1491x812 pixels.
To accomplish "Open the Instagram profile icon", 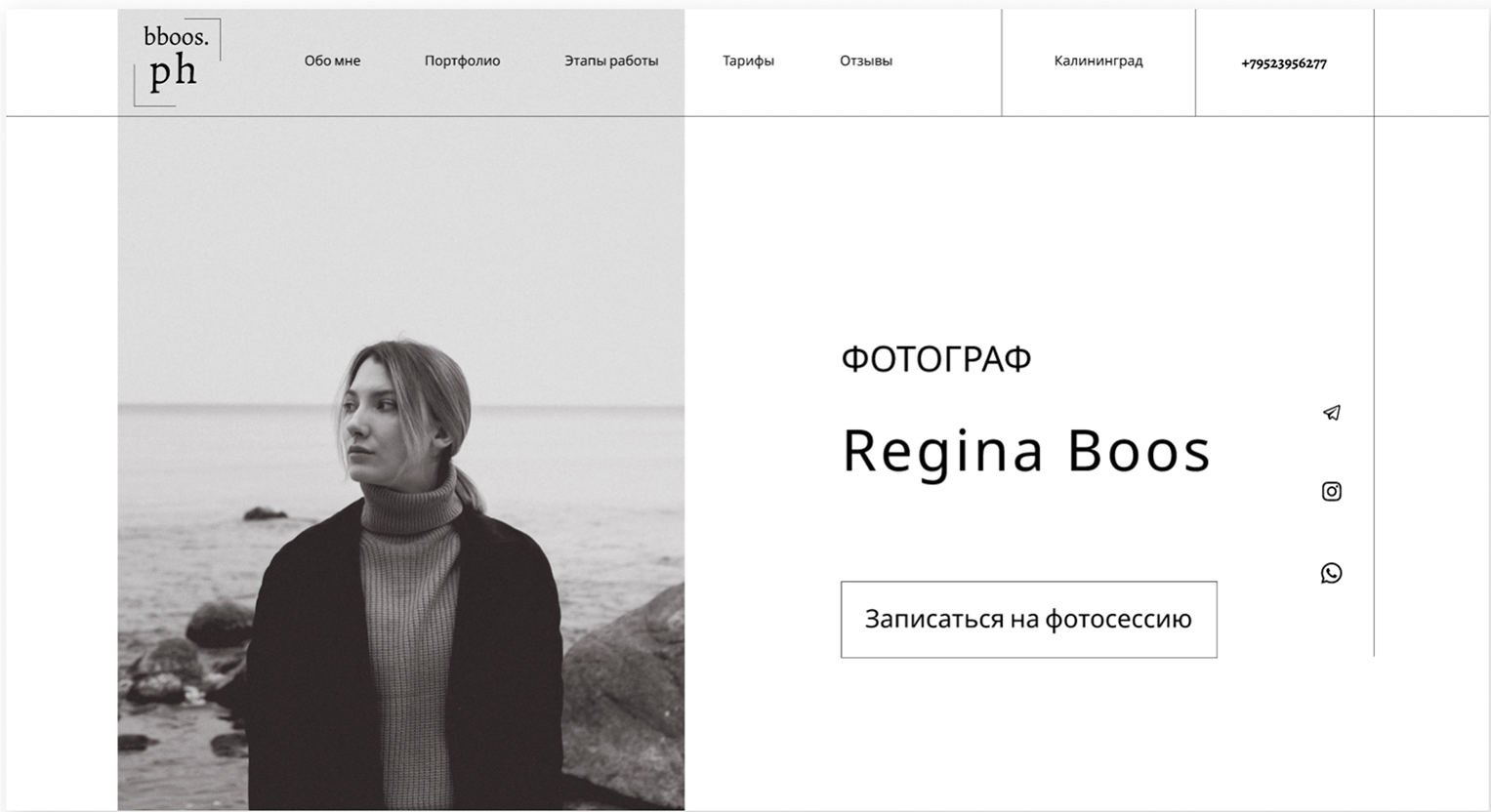I will tap(1332, 491).
